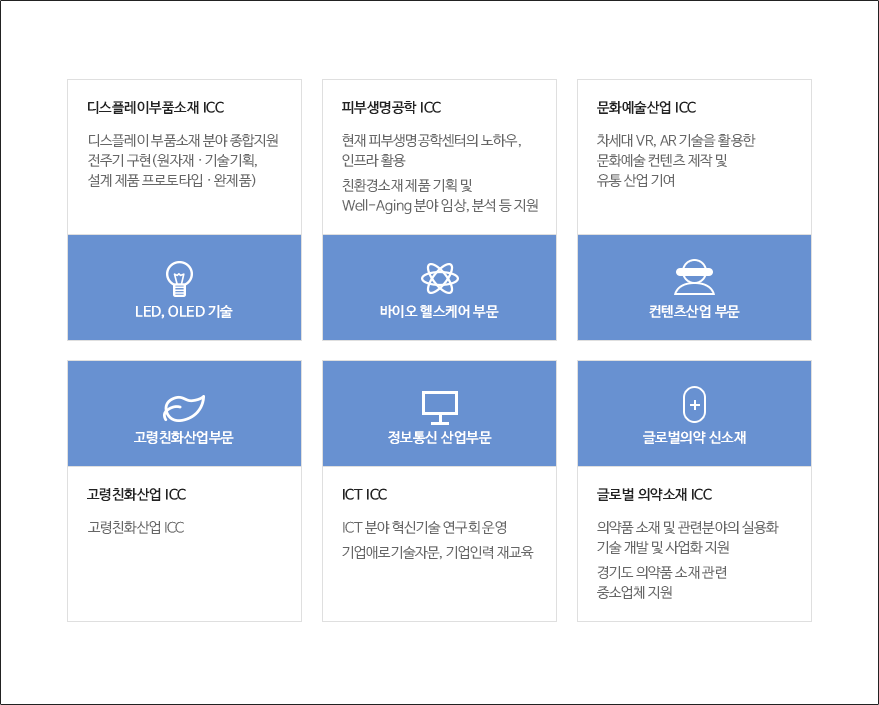The width and height of the screenshot is (879, 705).
Task: Click text 중소업체 지원
Action: [635, 593]
